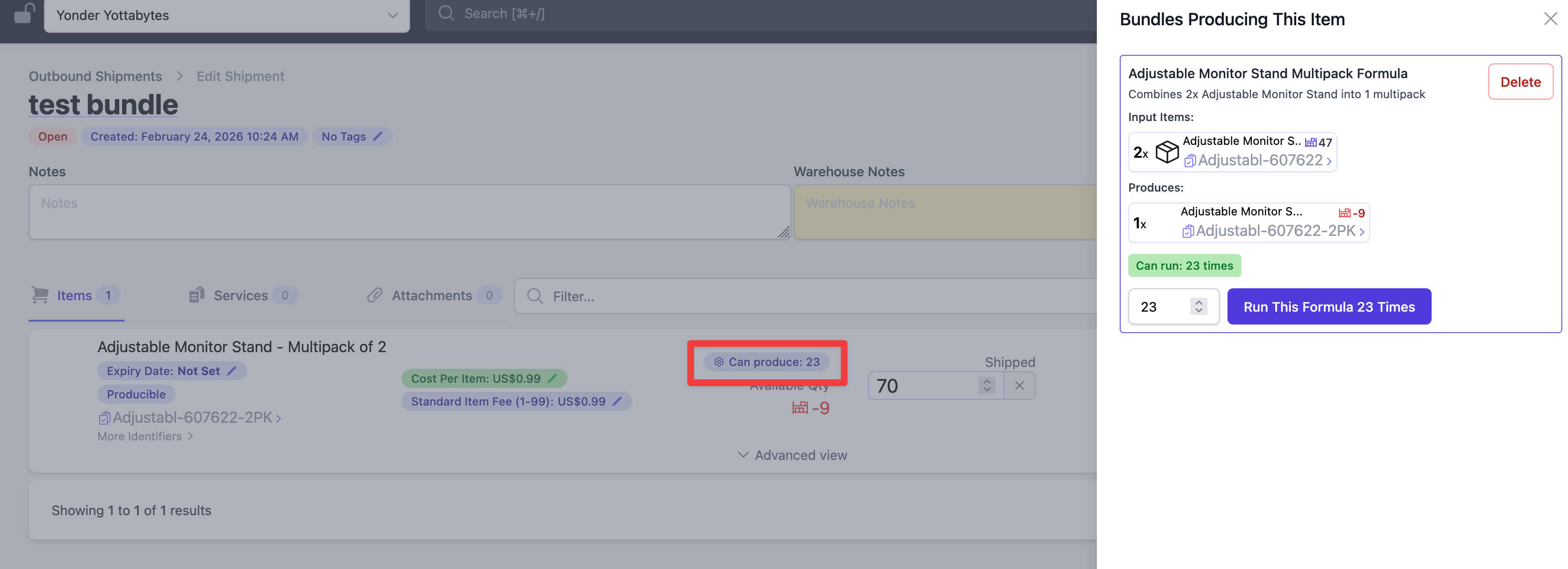The height and width of the screenshot is (569, 1568).
Task: Click the copy icon beside Adjustabl-607622-2PK in the shipment row
Action: coord(104,417)
